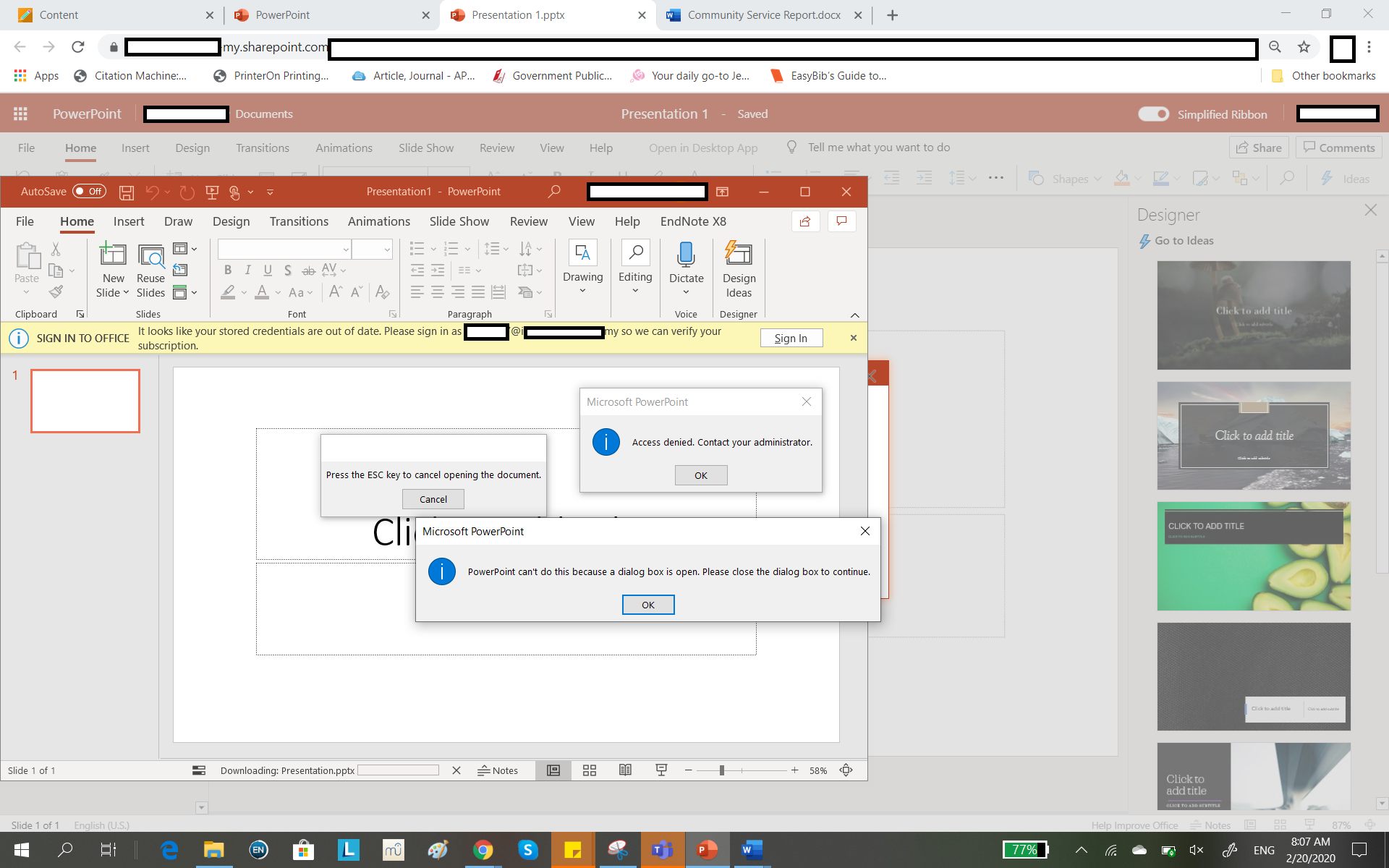The image size is (1389, 868).
Task: Click the zoom slider handle
Action: click(x=721, y=770)
